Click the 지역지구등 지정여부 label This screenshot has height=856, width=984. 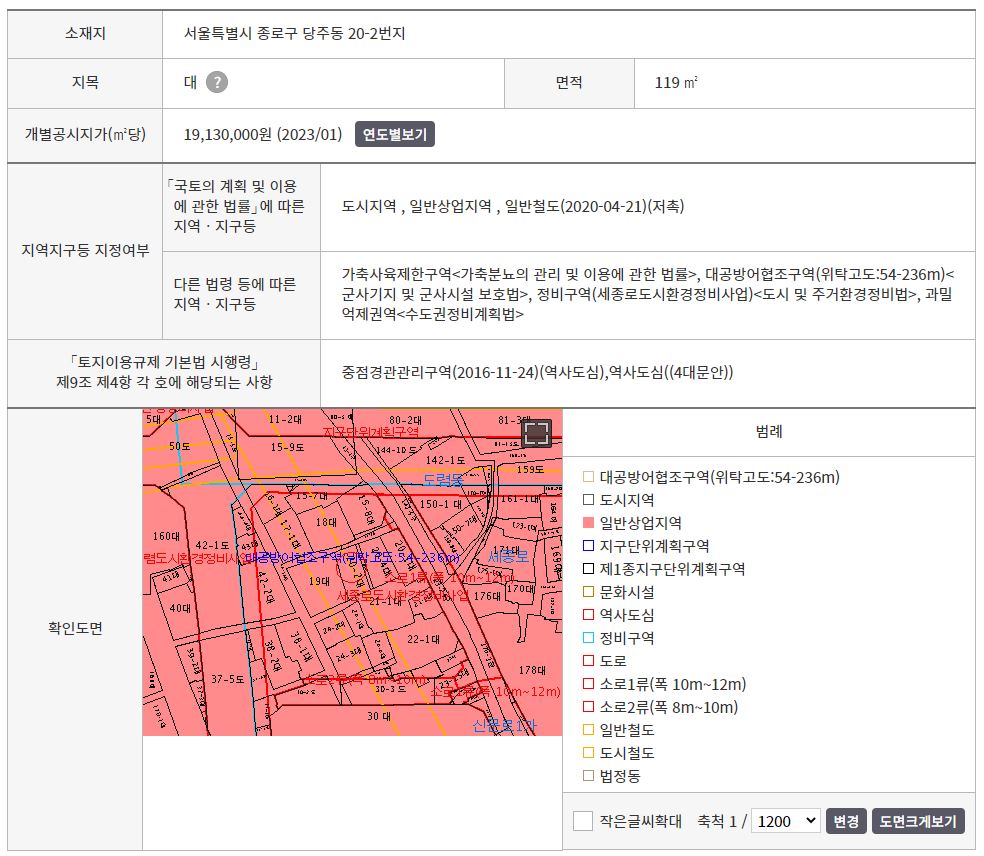click(x=85, y=250)
